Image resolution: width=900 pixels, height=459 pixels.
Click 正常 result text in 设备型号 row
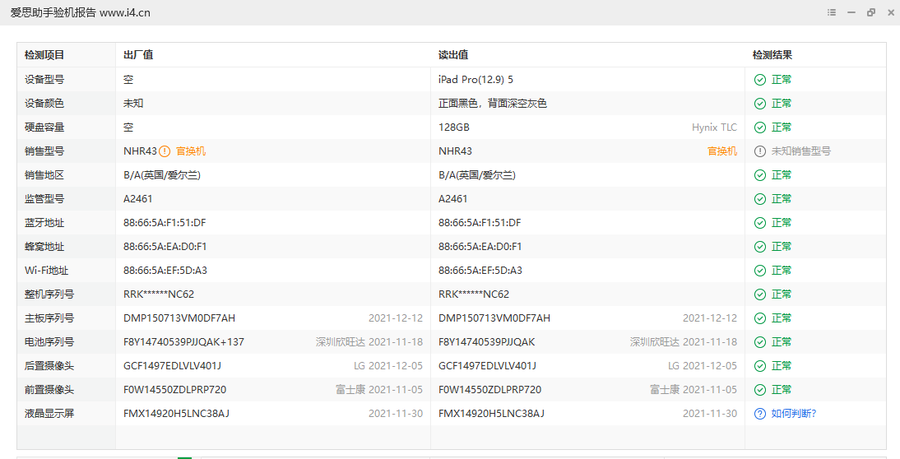(x=781, y=80)
